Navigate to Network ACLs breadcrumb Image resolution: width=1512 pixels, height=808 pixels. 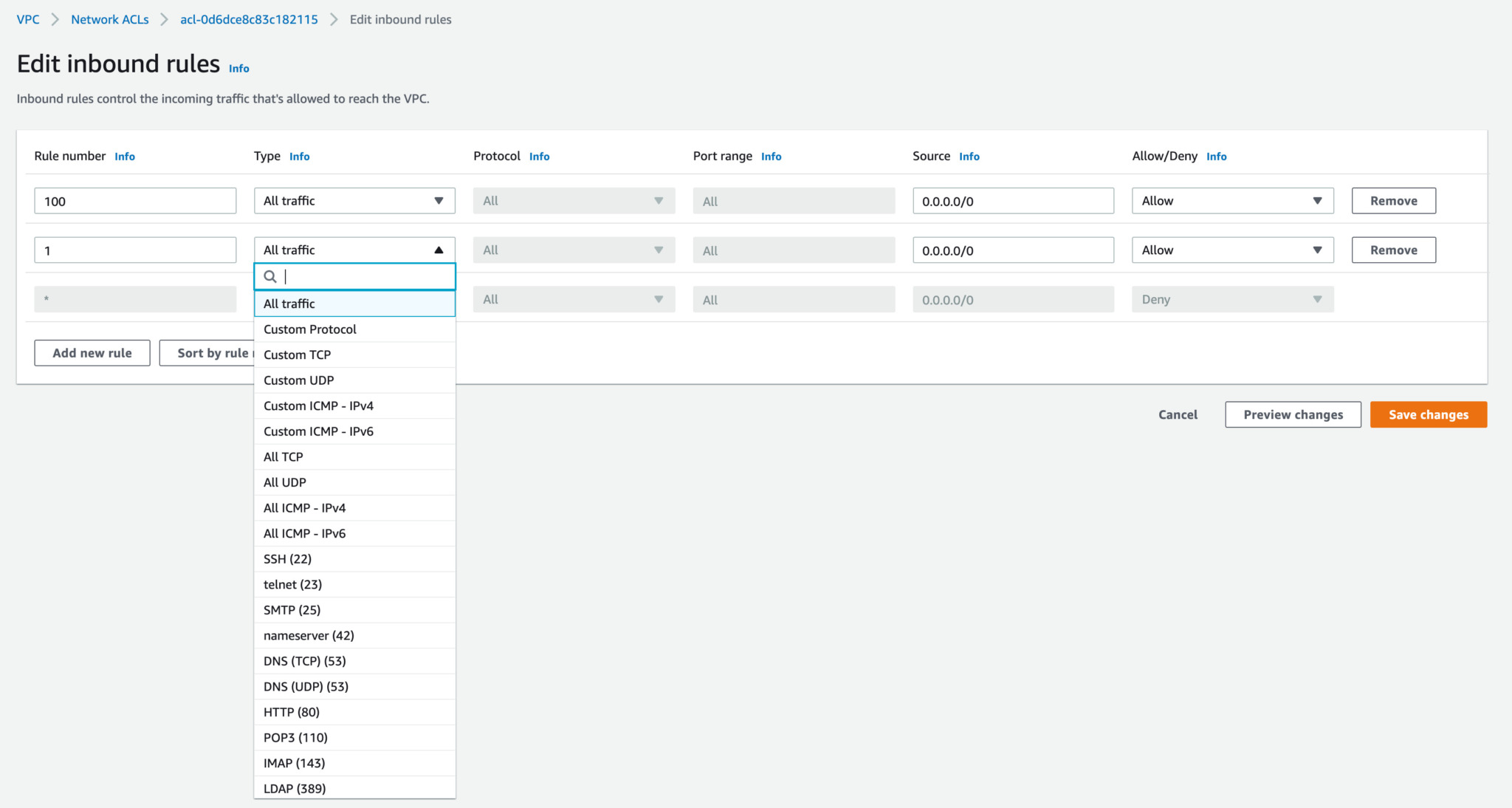tap(109, 19)
